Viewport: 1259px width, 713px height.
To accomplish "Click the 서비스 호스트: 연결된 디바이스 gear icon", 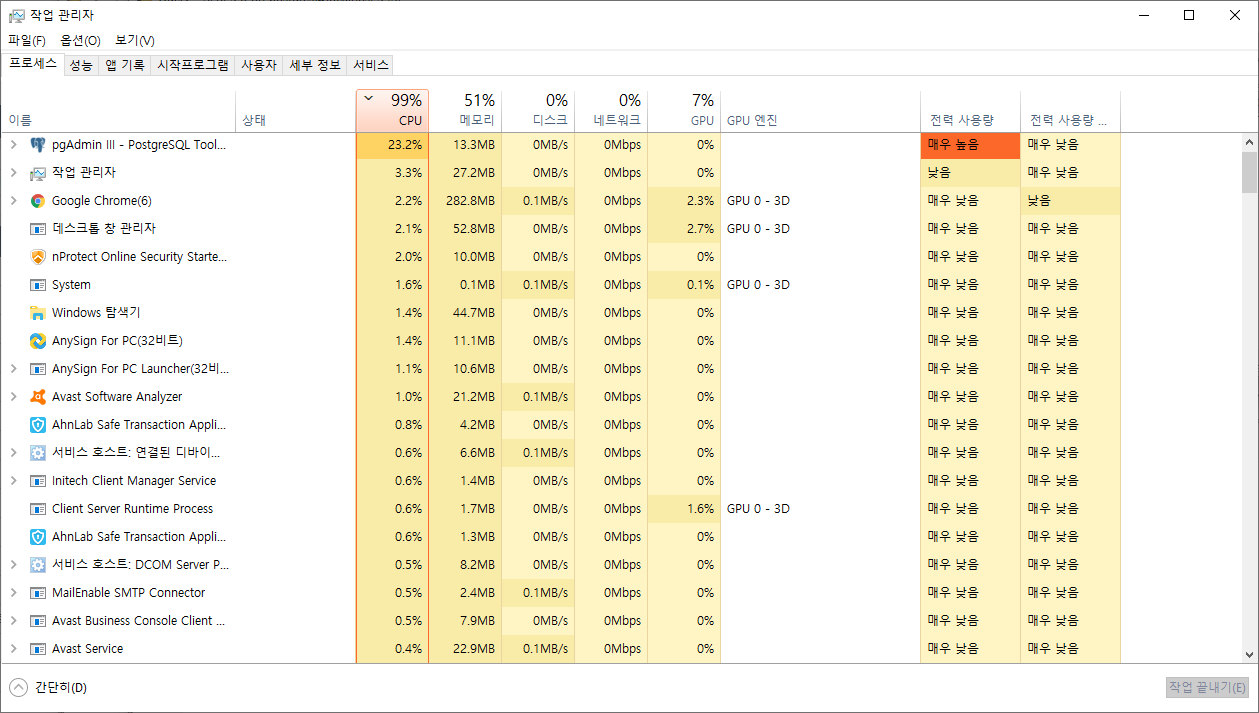I will pos(38,453).
